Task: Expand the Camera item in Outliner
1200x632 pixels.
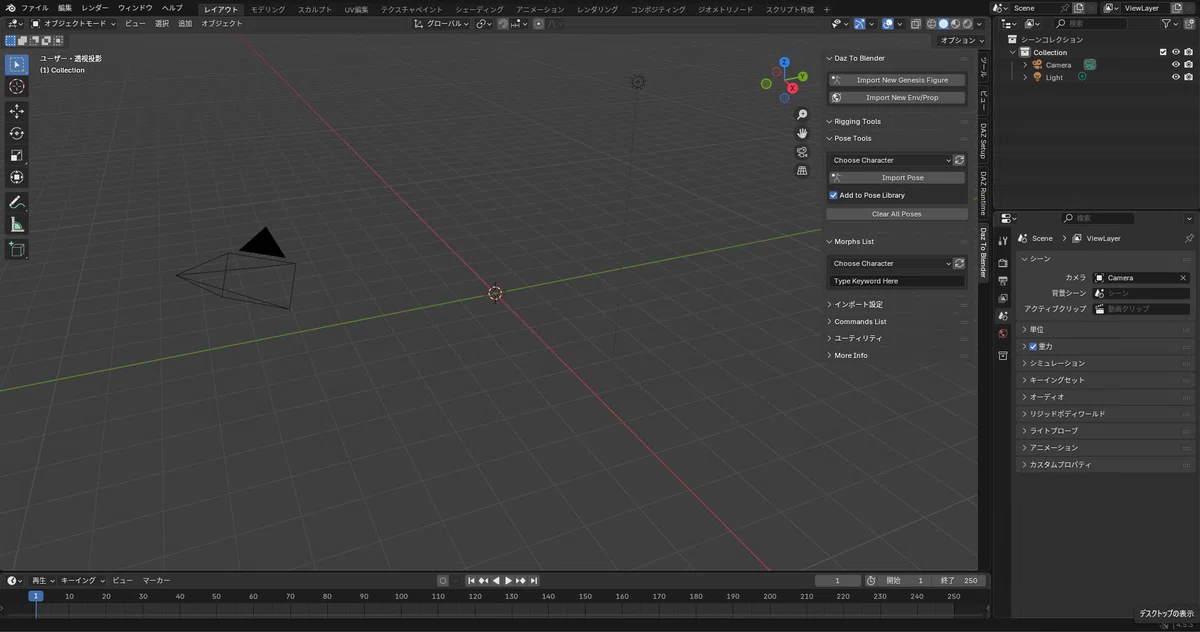Action: 1025,65
